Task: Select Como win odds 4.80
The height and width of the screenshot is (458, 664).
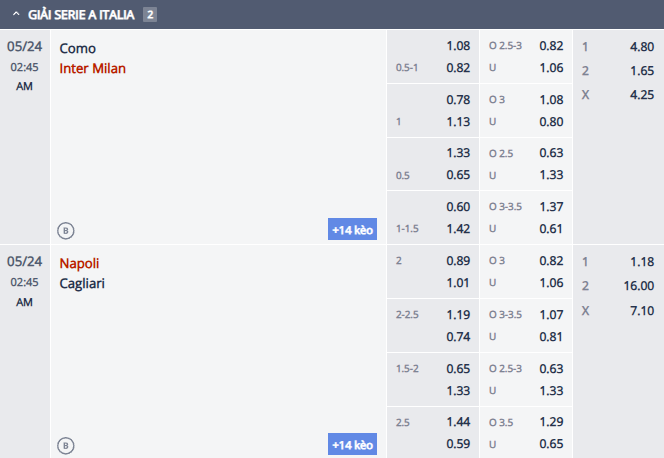Action: click(x=642, y=47)
